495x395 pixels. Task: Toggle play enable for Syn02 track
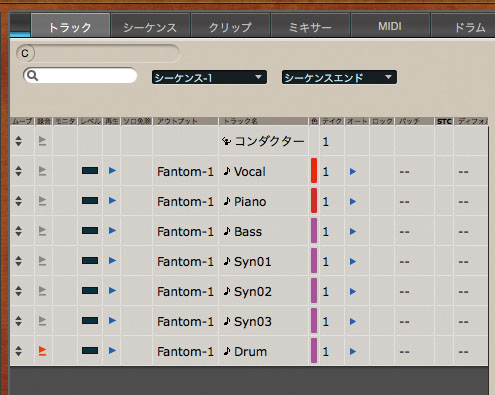point(112,291)
